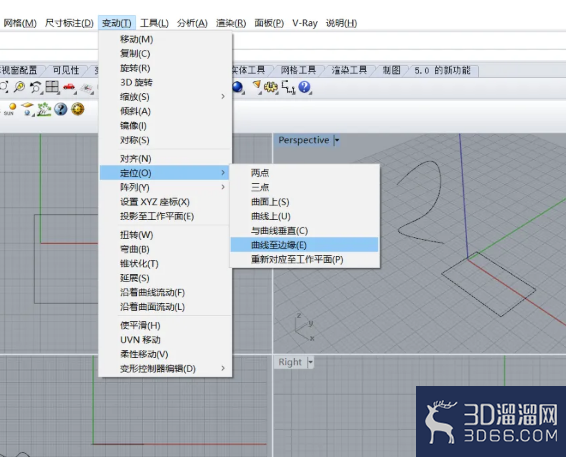Select 两点 in the 定位 submenu
Screen dimensions: 566x457
click(305, 173)
